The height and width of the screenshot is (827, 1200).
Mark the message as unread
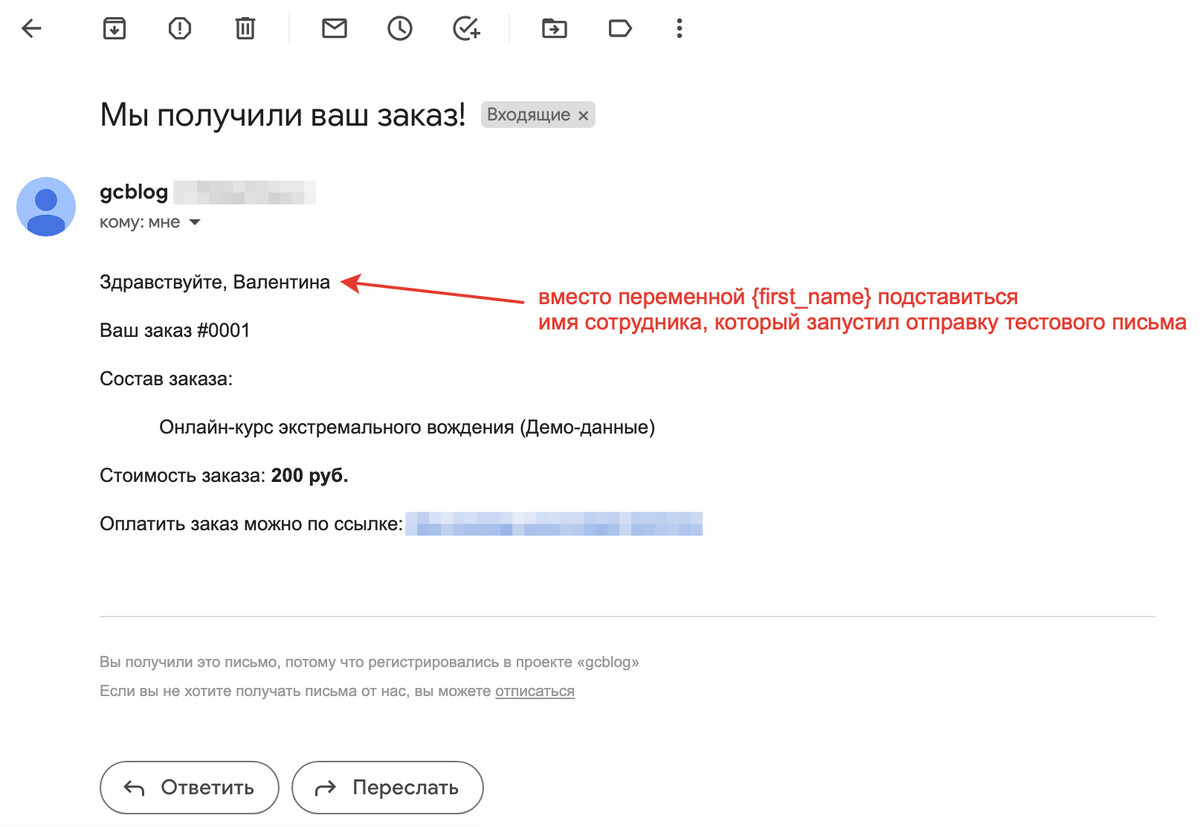click(334, 29)
